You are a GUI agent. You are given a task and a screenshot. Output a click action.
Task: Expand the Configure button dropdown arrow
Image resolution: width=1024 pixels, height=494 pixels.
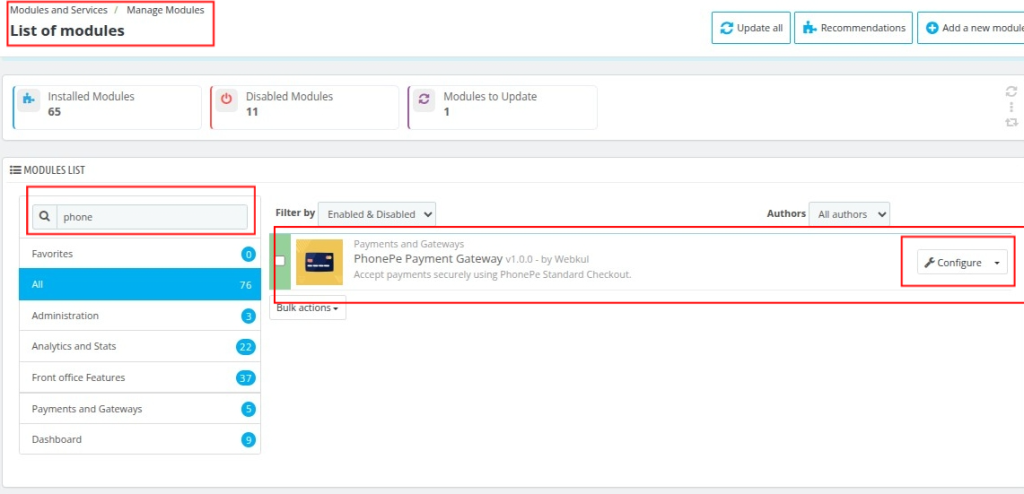[997, 263]
